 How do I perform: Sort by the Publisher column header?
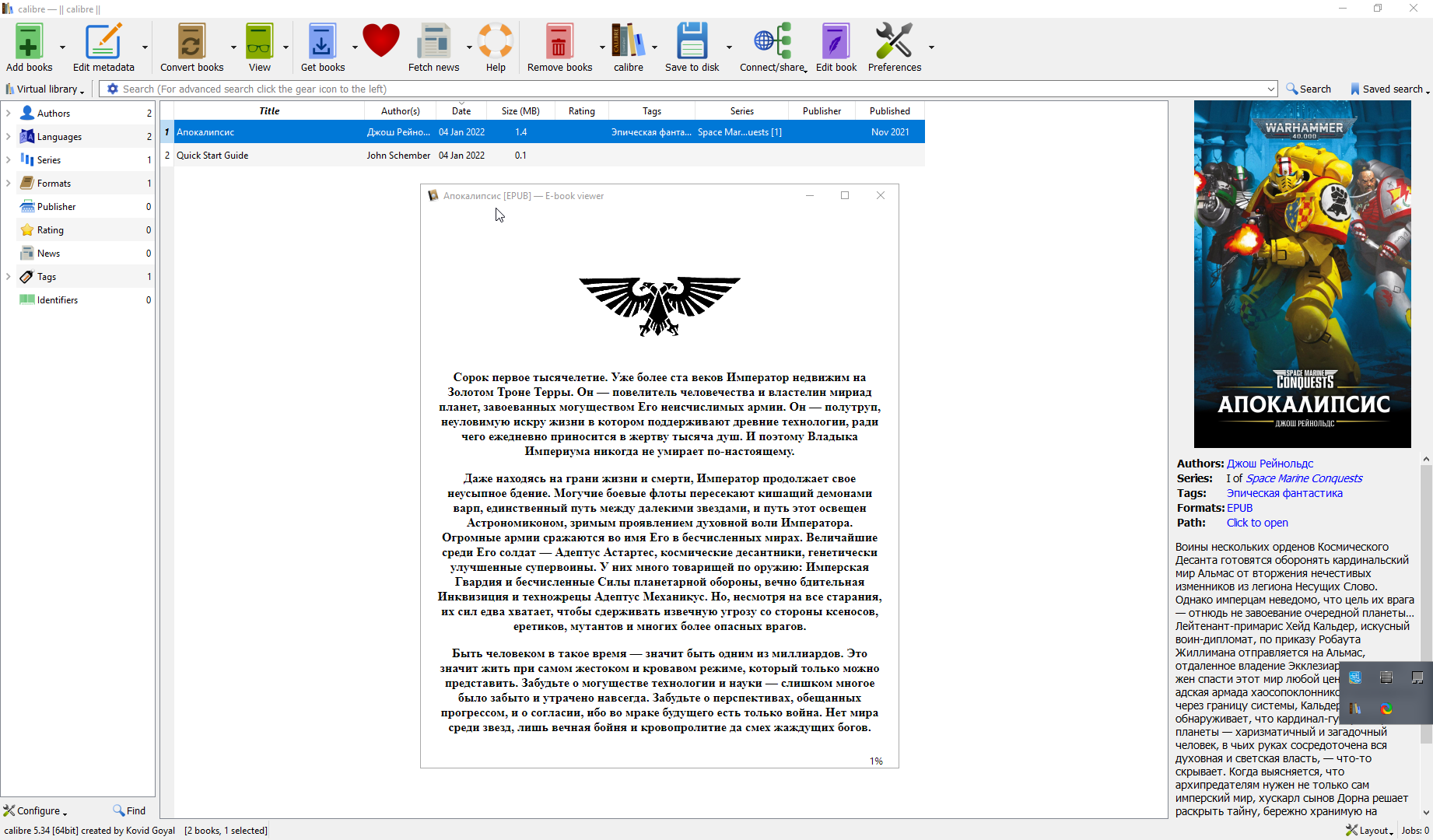tap(822, 111)
